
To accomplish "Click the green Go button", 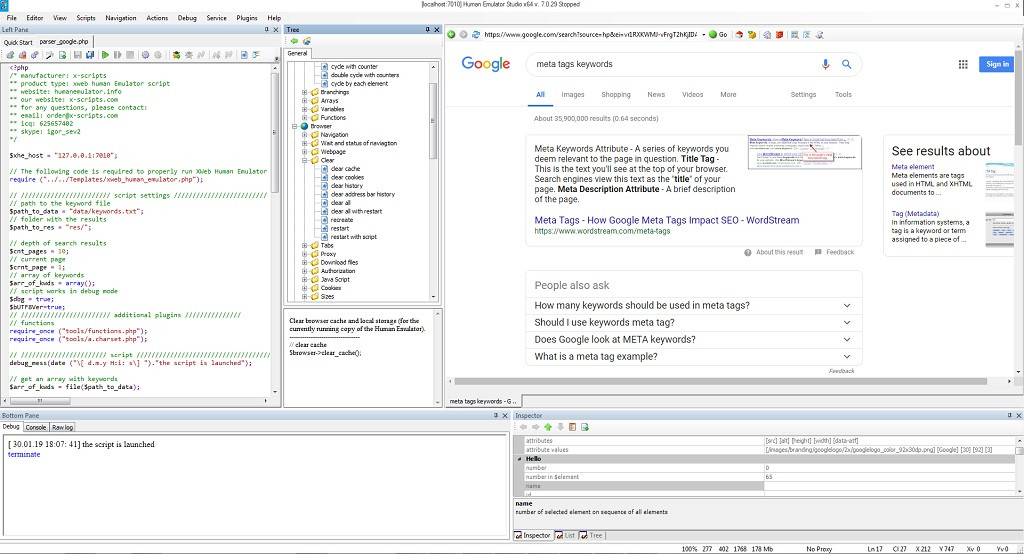I will tap(718, 35).
